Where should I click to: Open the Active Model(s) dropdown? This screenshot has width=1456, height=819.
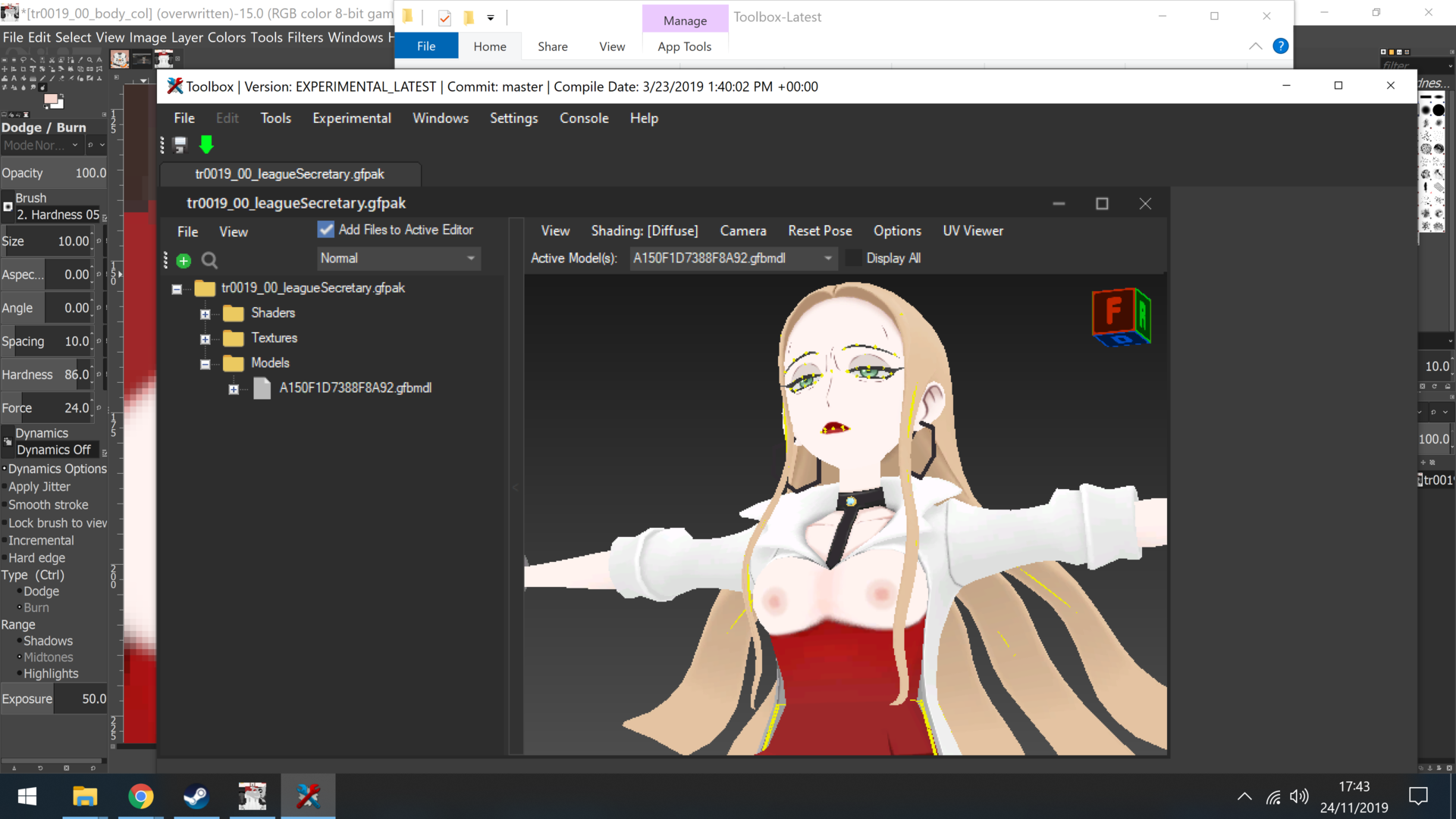point(733,259)
